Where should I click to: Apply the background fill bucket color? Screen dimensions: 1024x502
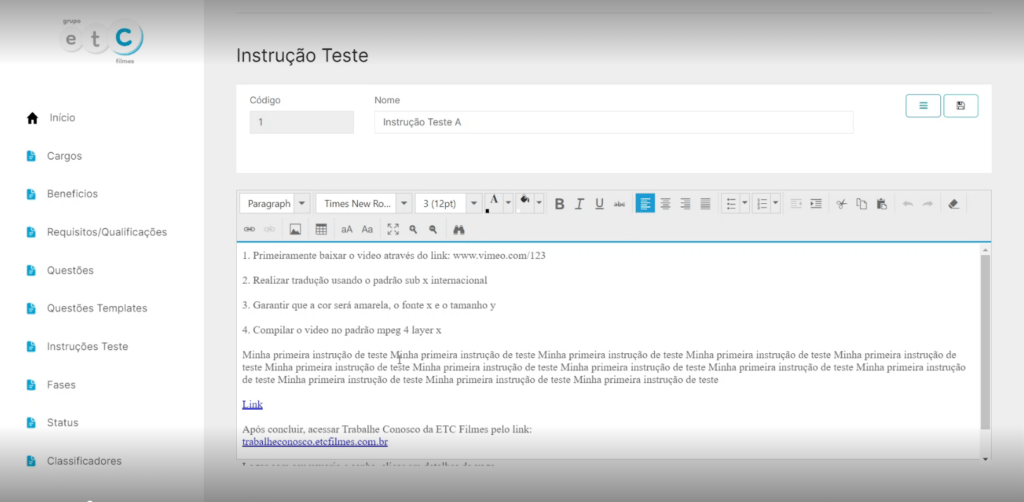click(524, 204)
